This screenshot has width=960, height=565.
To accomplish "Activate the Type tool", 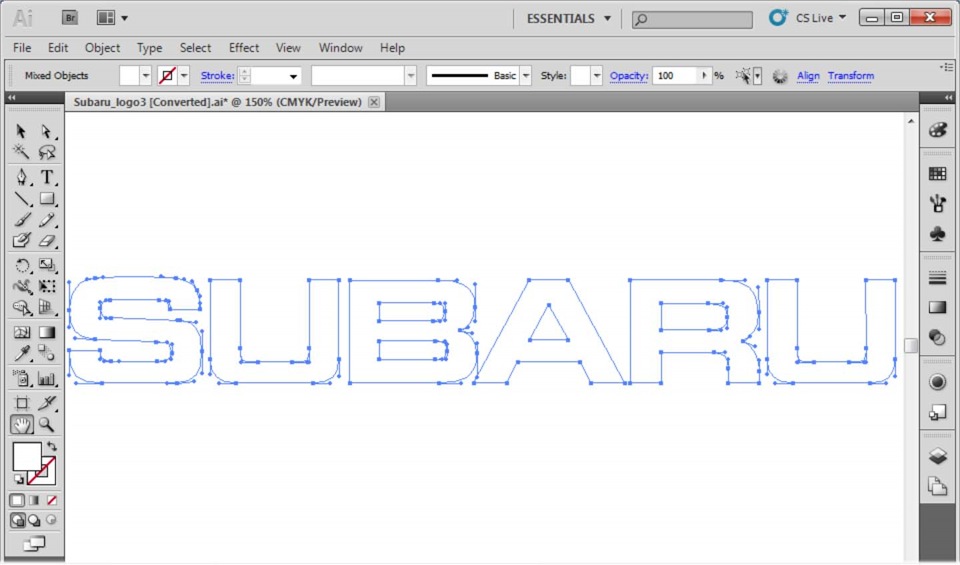I will tap(47, 177).
